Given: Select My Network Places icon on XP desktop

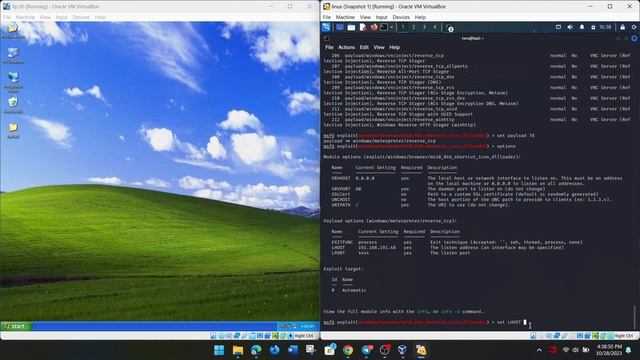Looking at the screenshot, I should click(x=13, y=82).
